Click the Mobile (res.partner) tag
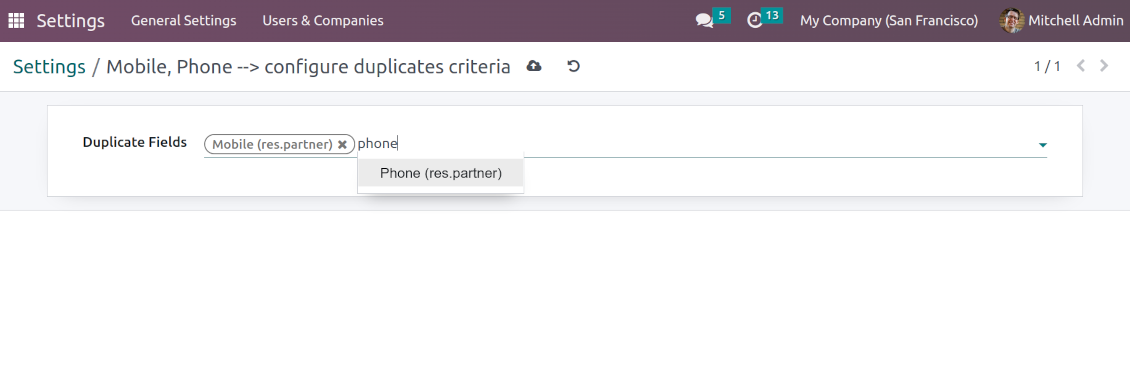Viewport: 1130px width, 392px height. coord(272,144)
